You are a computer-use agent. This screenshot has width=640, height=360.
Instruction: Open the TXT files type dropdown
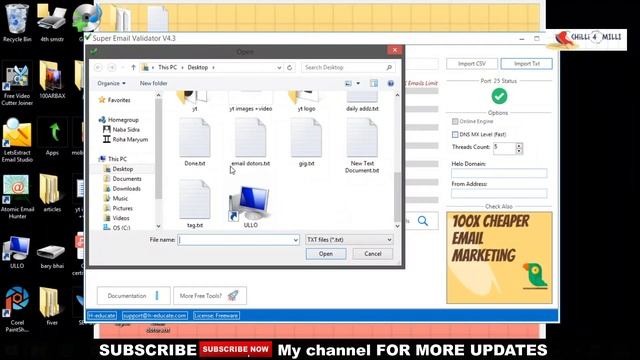[x=349, y=240]
